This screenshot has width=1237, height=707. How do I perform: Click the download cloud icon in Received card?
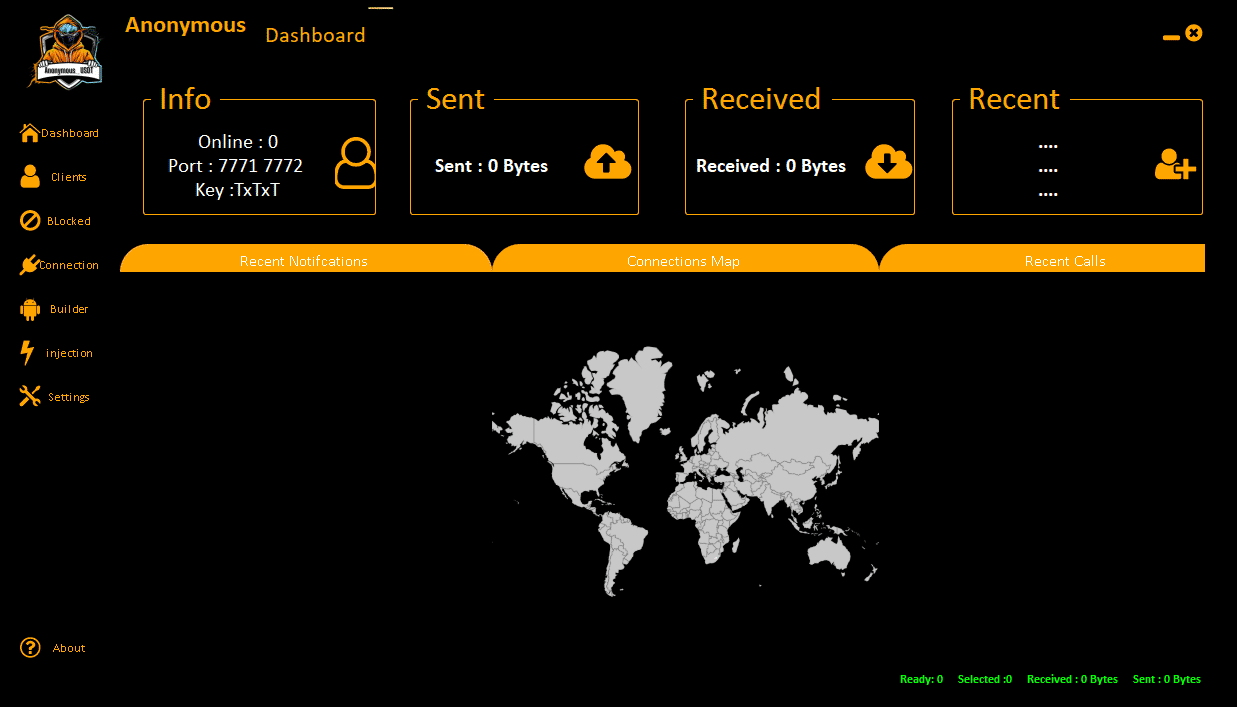[x=888, y=162]
